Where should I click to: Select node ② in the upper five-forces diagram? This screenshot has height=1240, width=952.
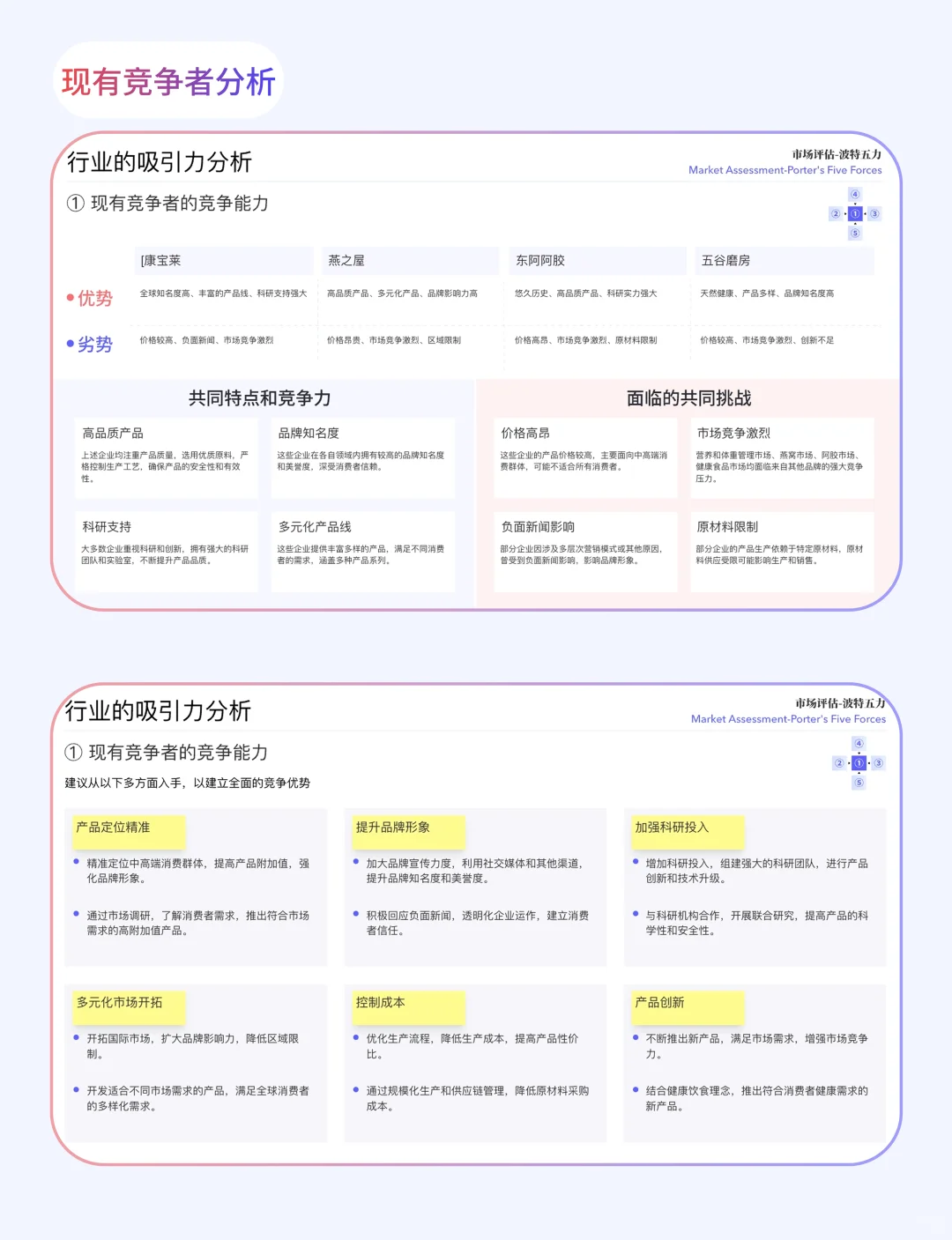coord(836,214)
